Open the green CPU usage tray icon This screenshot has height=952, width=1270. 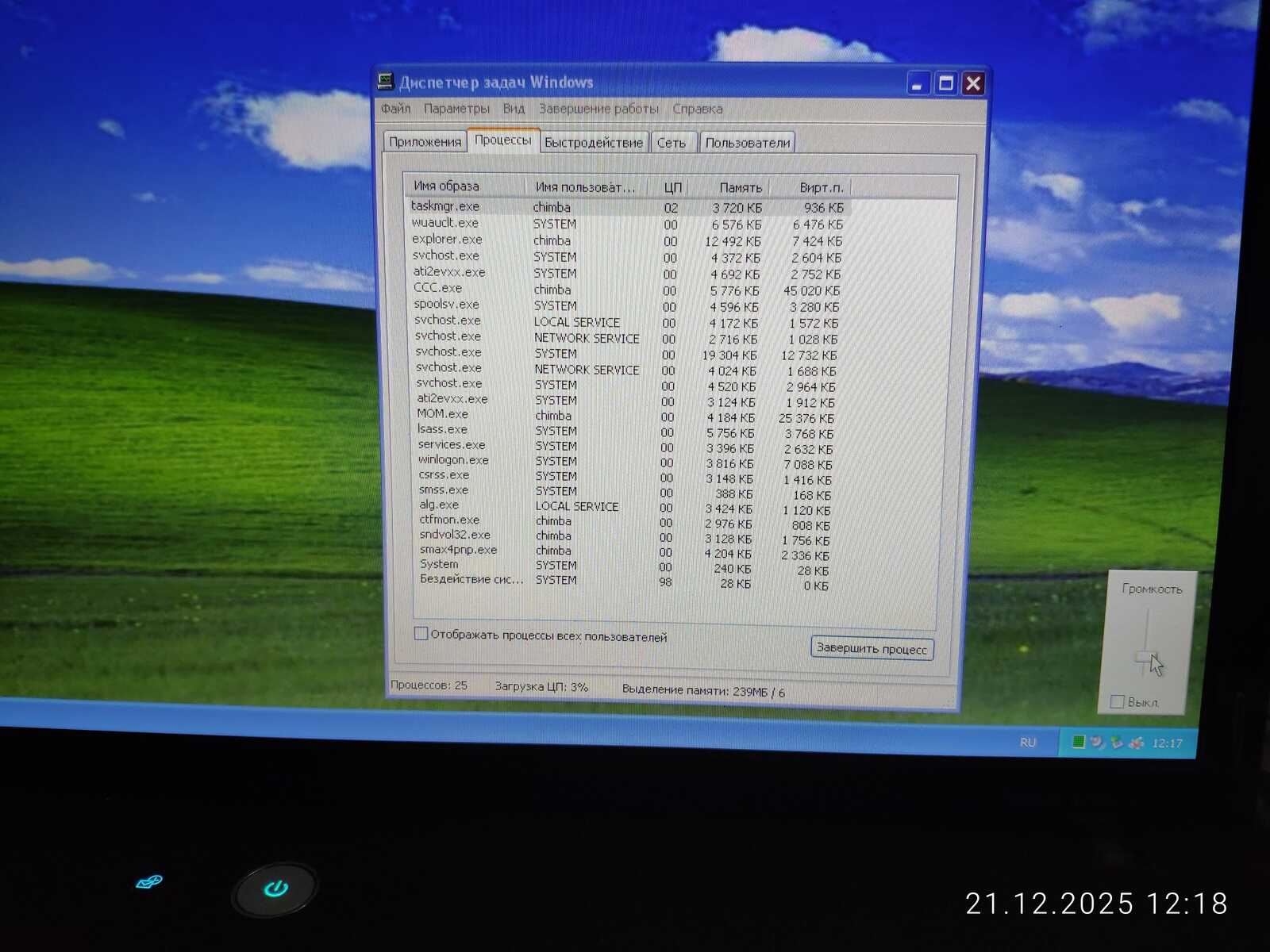pyautogui.click(x=1078, y=743)
